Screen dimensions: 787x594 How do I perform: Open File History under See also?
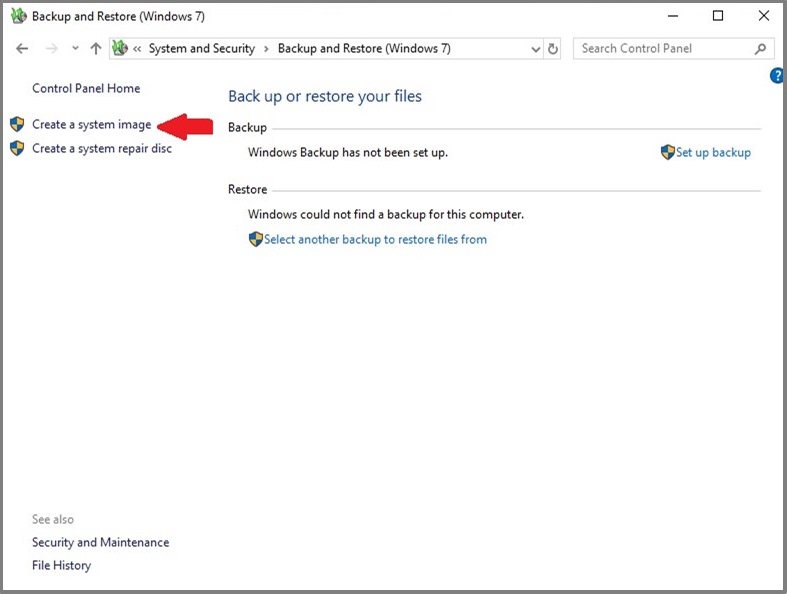click(x=61, y=566)
